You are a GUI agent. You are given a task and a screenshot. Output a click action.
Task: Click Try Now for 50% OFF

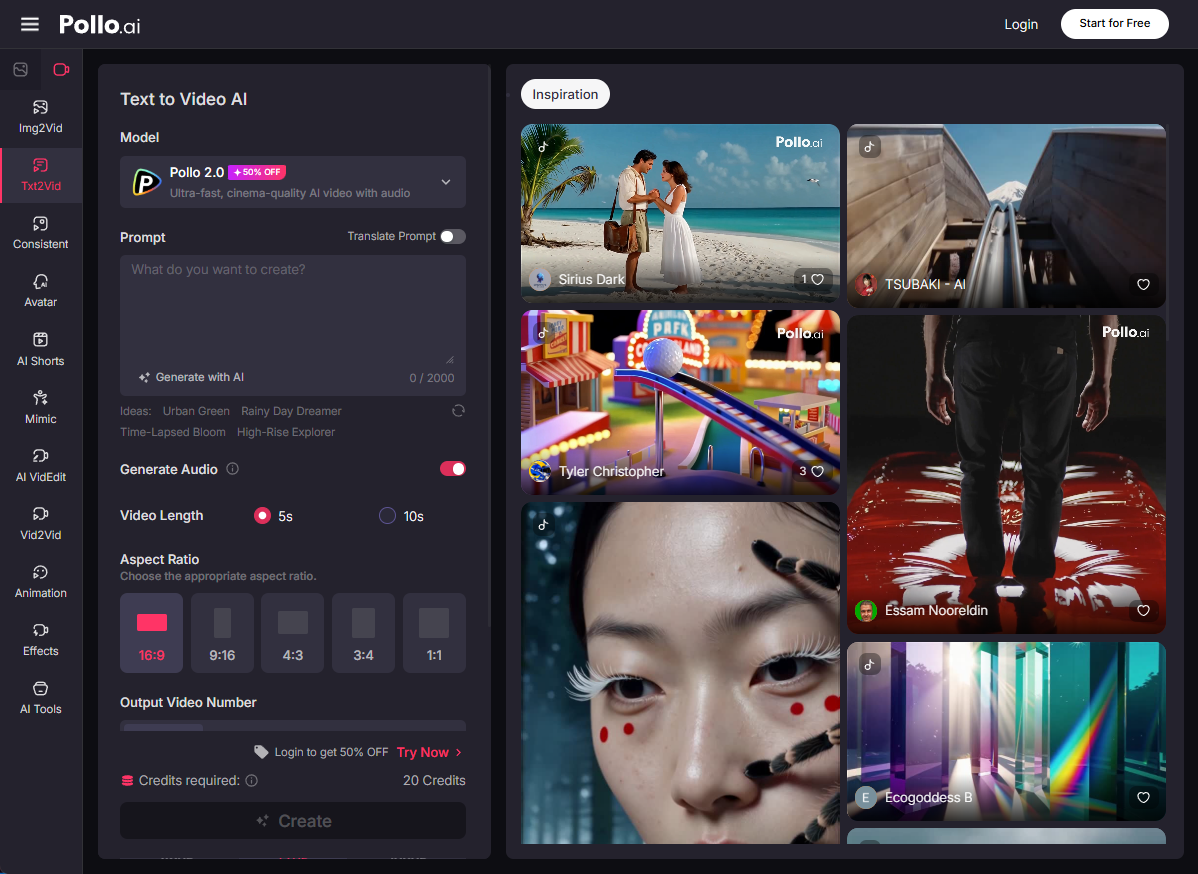(421, 751)
